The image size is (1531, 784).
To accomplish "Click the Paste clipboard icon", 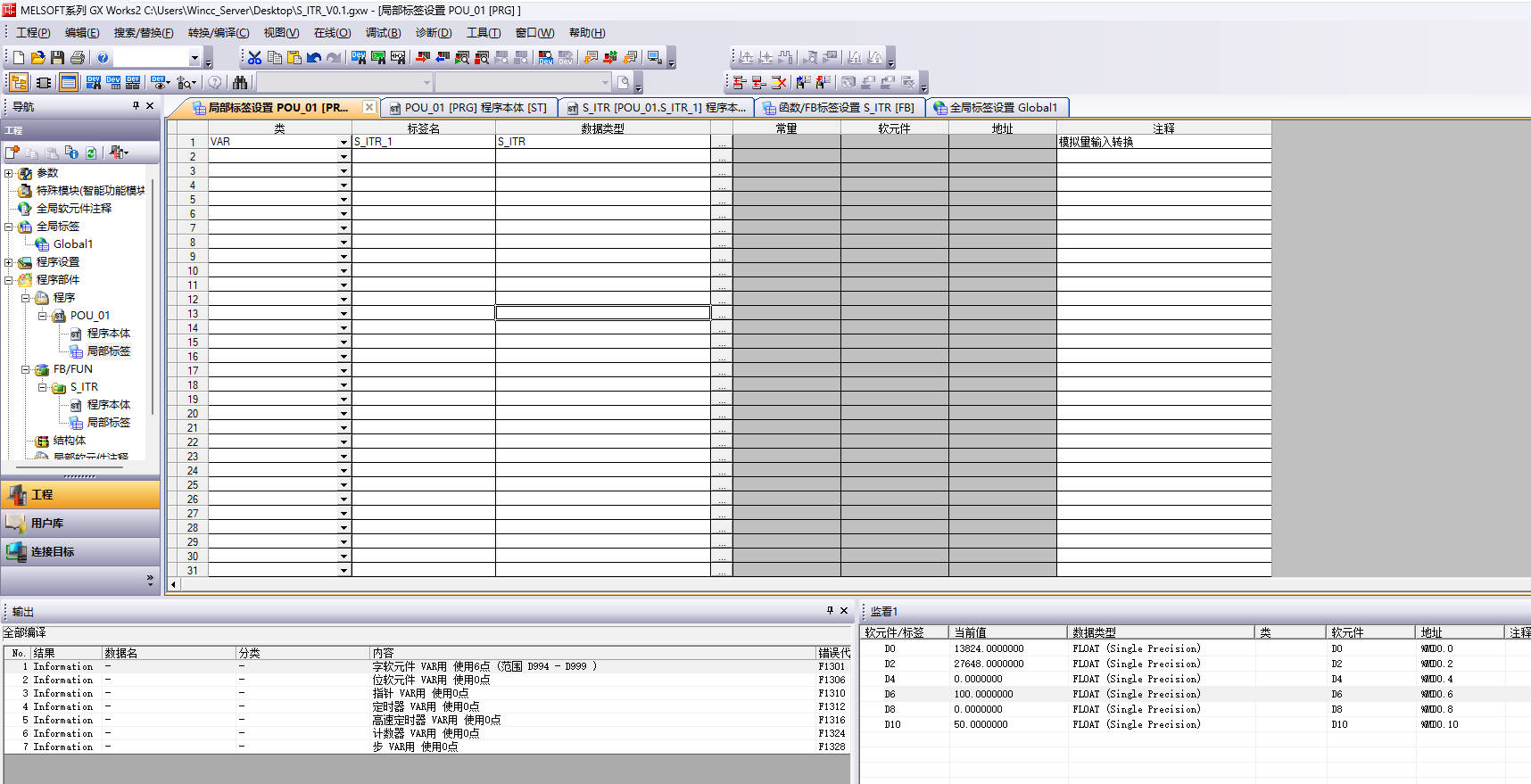I will pyautogui.click(x=294, y=58).
